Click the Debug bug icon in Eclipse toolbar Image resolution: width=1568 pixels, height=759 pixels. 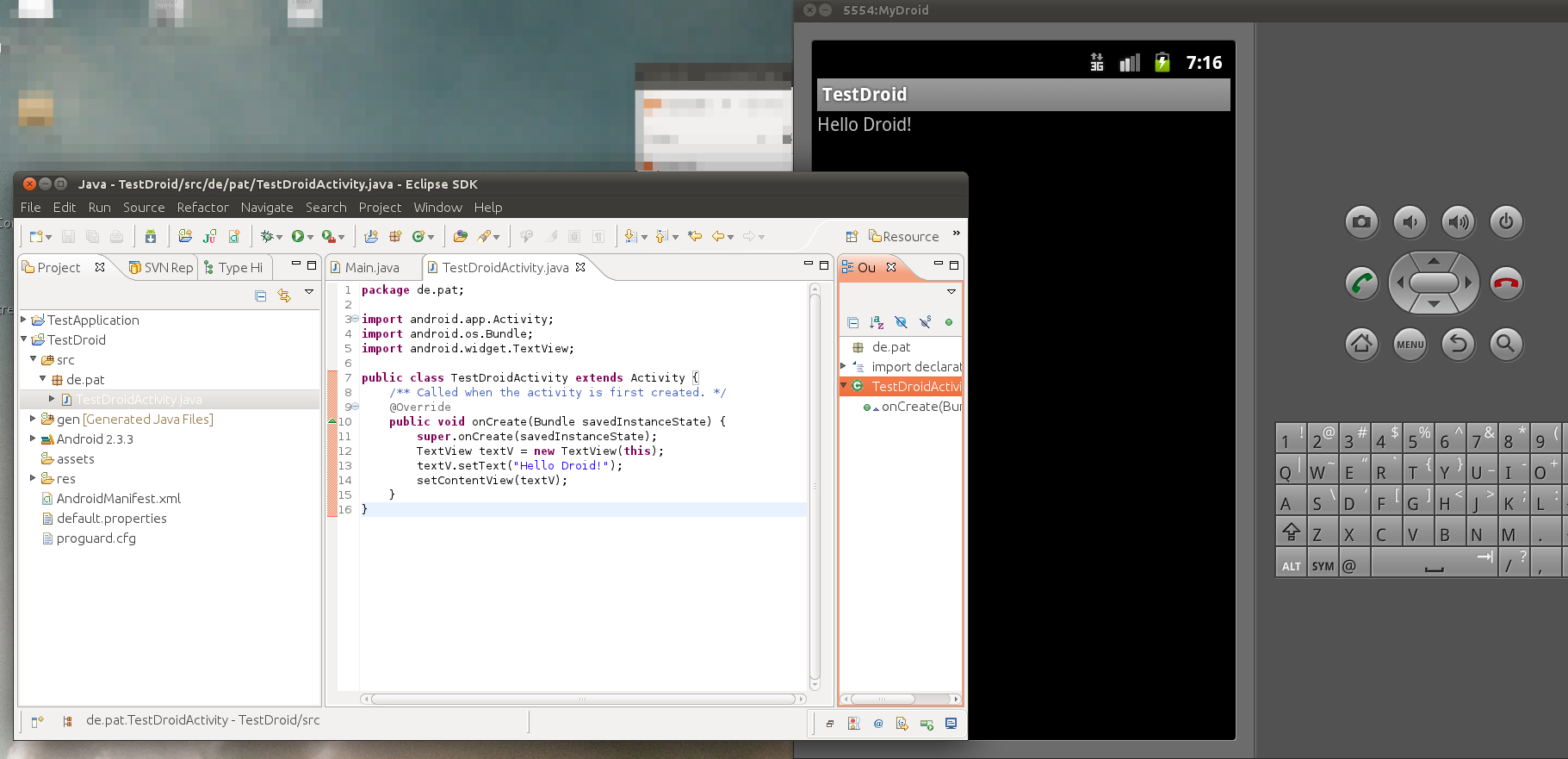tap(267, 236)
